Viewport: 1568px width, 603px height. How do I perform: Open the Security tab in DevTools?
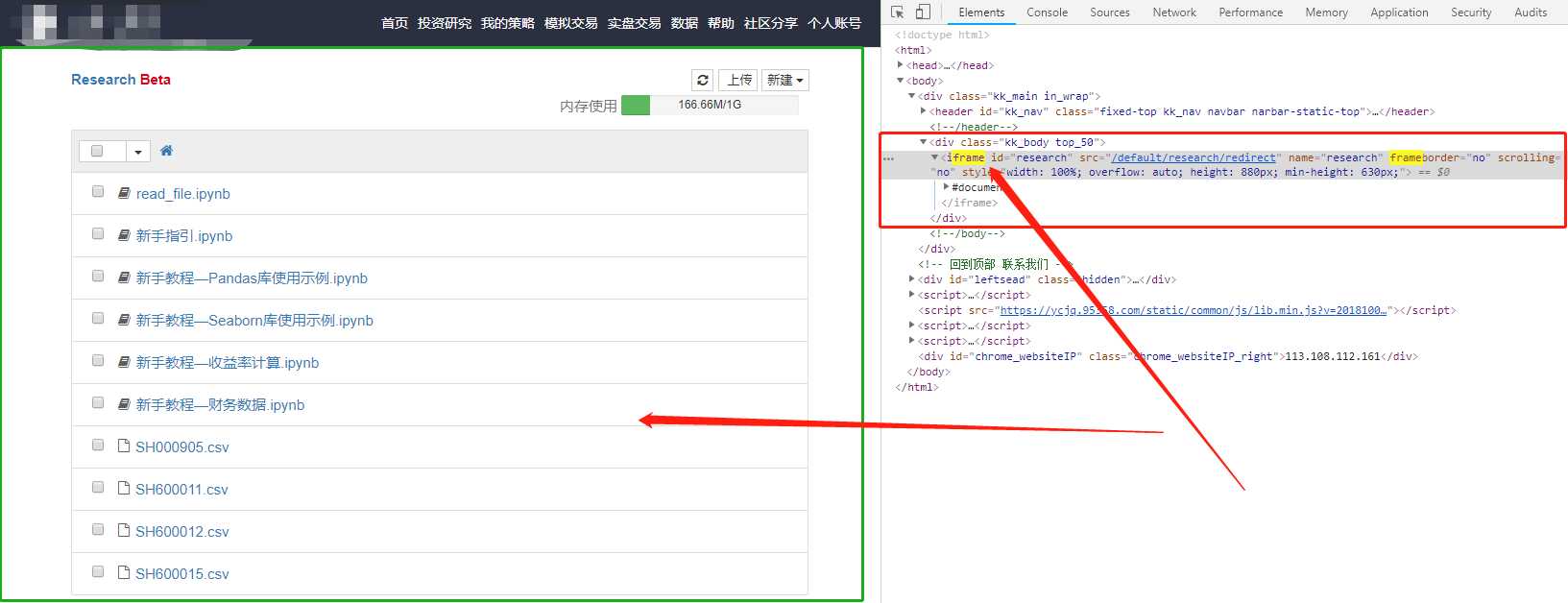pyautogui.click(x=1471, y=12)
